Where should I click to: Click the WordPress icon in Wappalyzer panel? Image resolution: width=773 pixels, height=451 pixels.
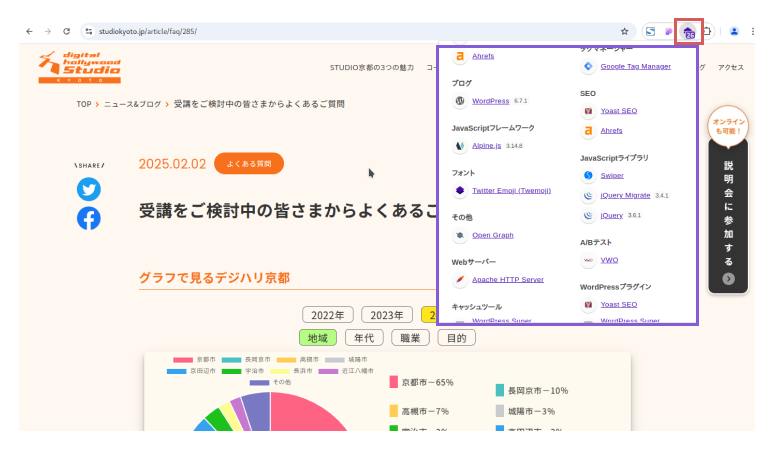tap(460, 101)
